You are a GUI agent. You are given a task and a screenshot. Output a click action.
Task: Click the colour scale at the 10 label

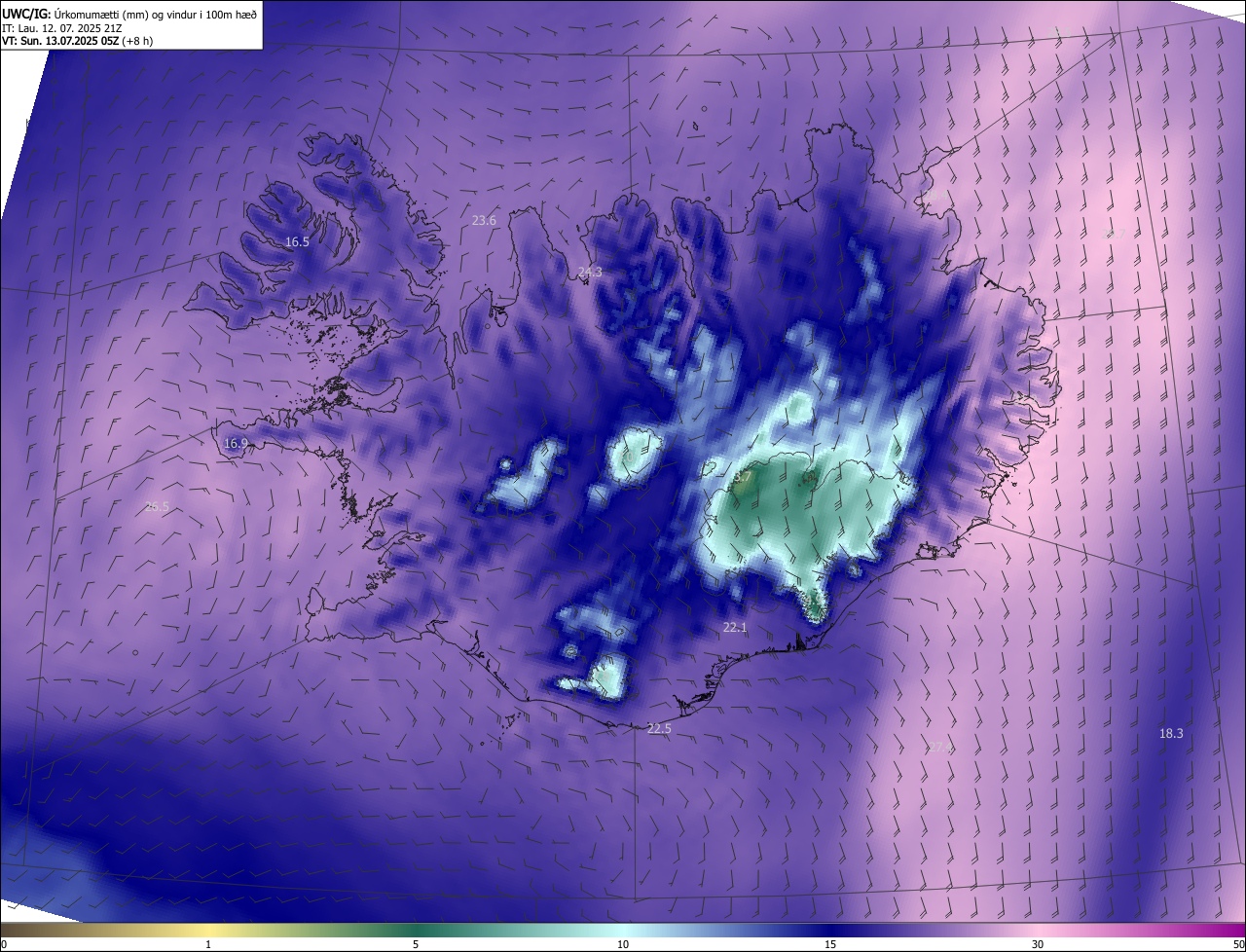point(623,944)
